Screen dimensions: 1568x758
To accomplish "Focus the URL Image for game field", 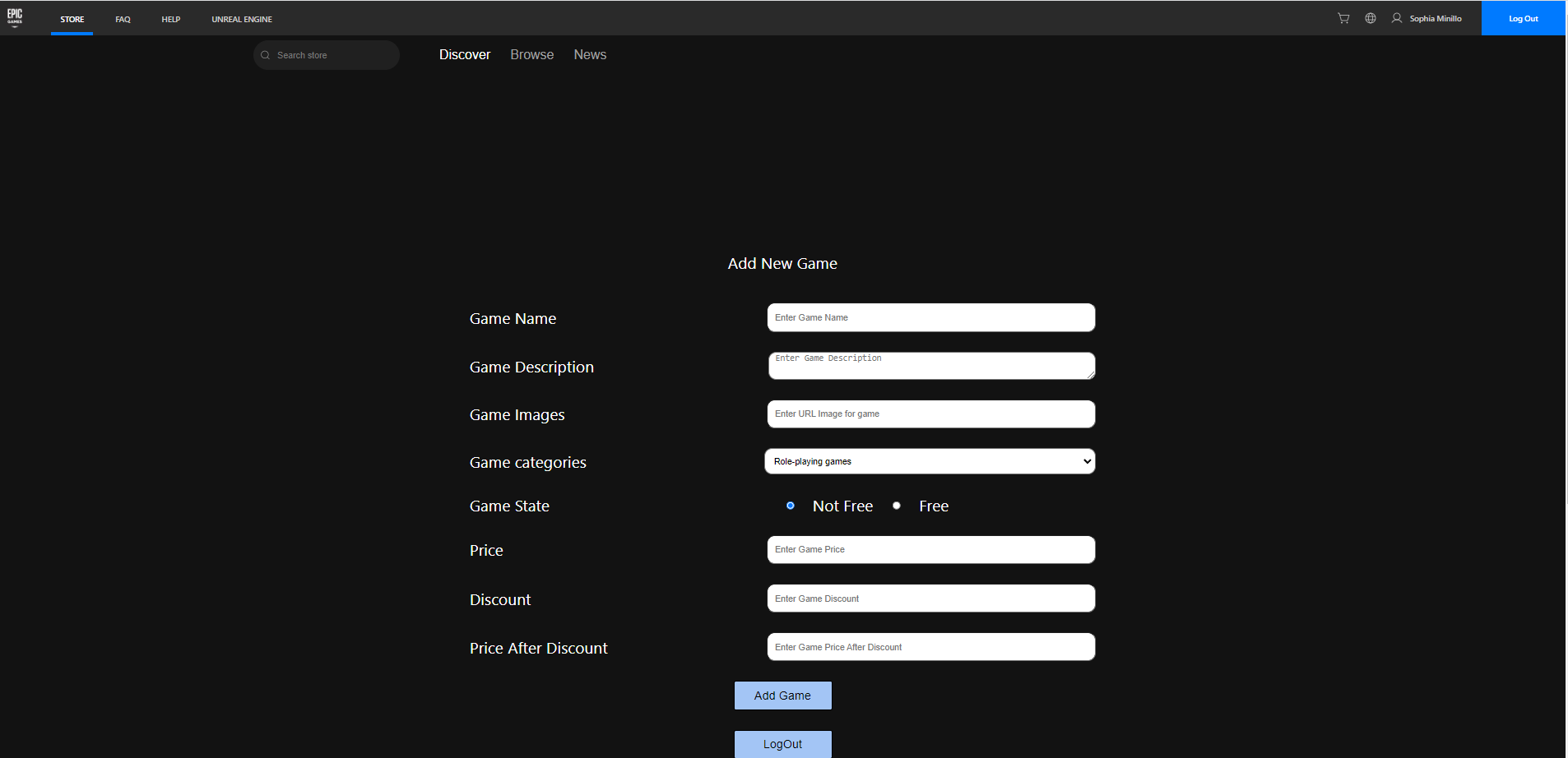I will (x=931, y=414).
